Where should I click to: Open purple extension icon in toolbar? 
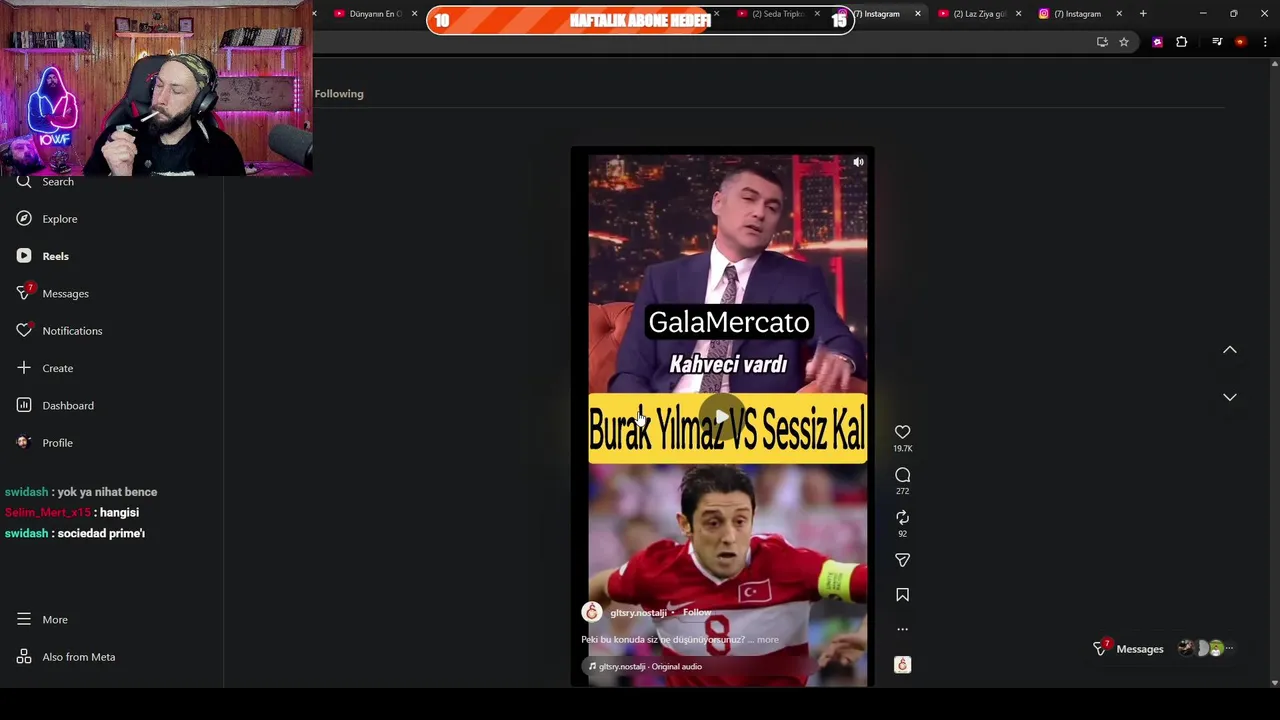1157,42
